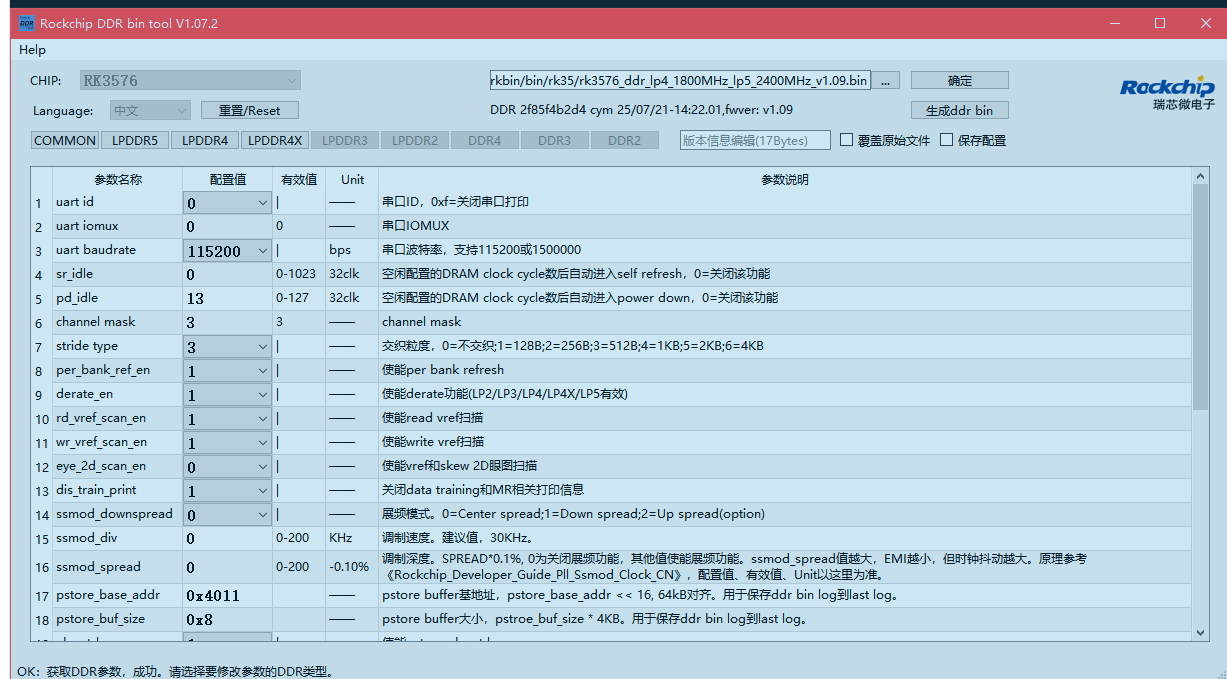
Task: Click the 版本信息编辑 input field
Action: [x=755, y=141]
